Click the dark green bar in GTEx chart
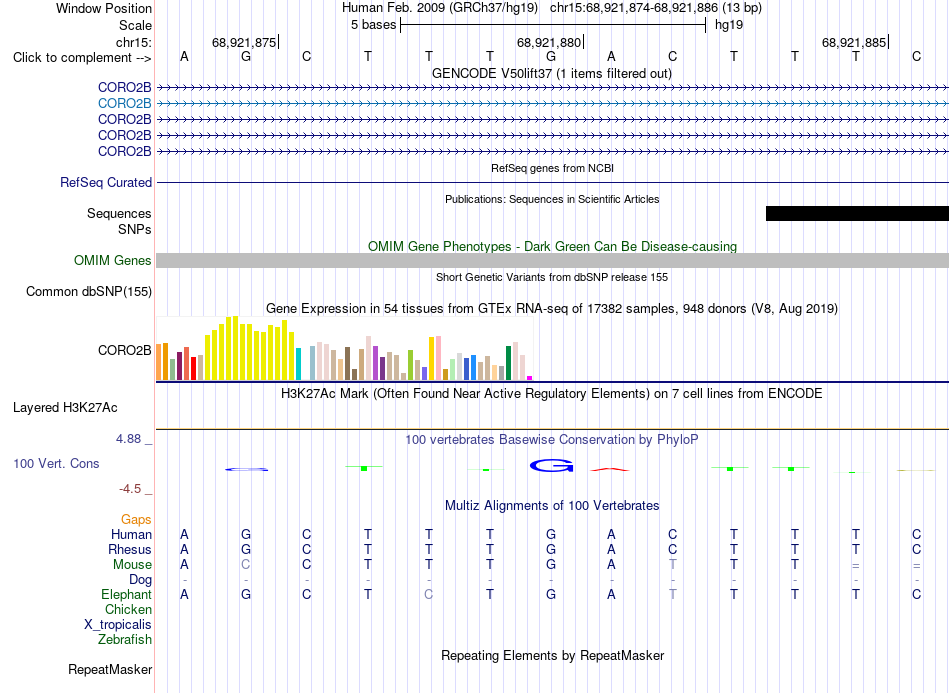The width and height of the screenshot is (950, 693). click(x=508, y=363)
